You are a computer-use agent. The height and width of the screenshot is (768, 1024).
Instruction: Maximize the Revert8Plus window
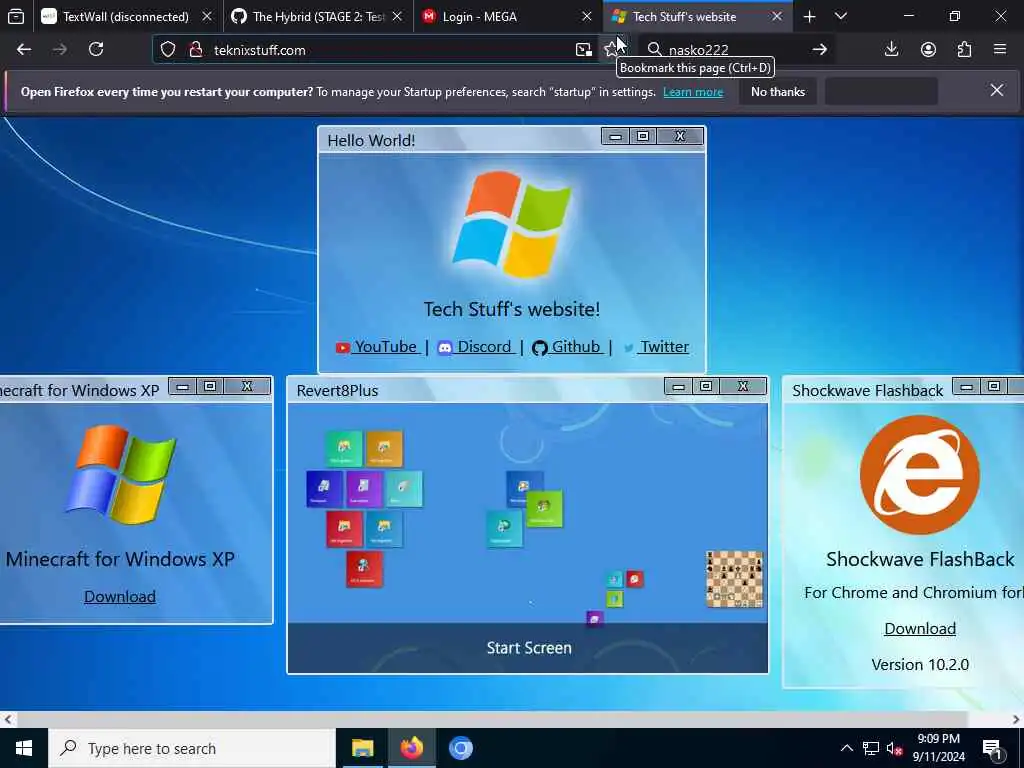click(706, 387)
